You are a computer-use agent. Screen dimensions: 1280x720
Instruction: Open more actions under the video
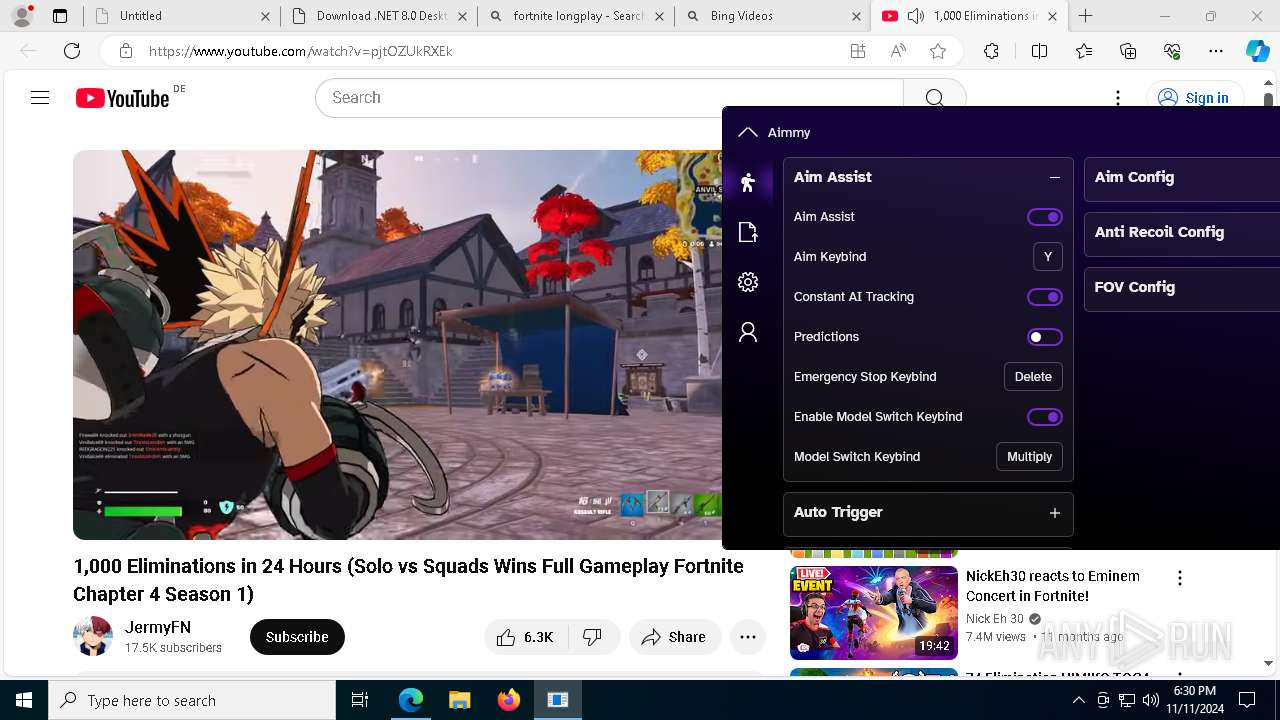[747, 637]
